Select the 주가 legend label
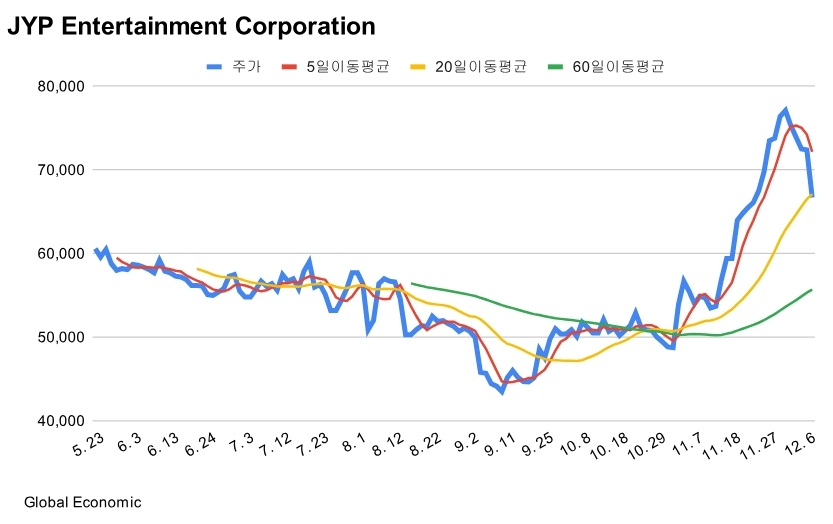 (x=246, y=66)
